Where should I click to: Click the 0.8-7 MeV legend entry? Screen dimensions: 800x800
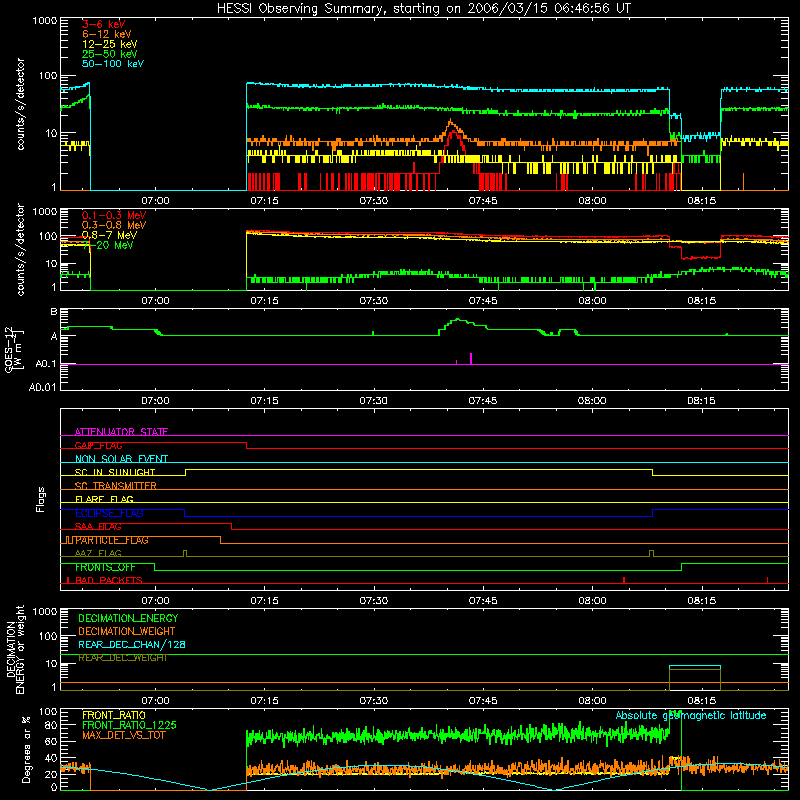[109, 235]
